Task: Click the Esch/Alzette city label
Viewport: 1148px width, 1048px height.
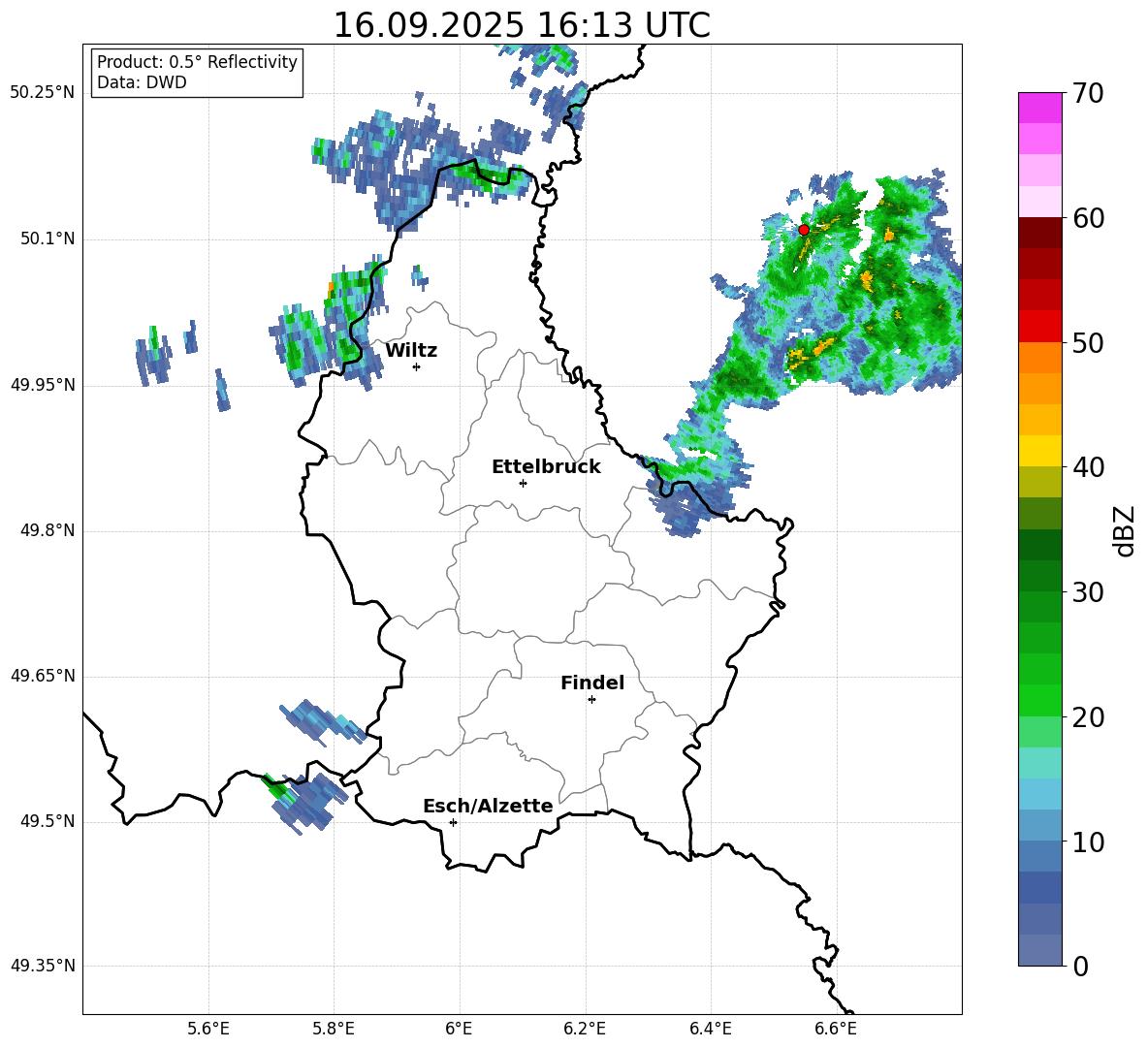Action: 489,806
